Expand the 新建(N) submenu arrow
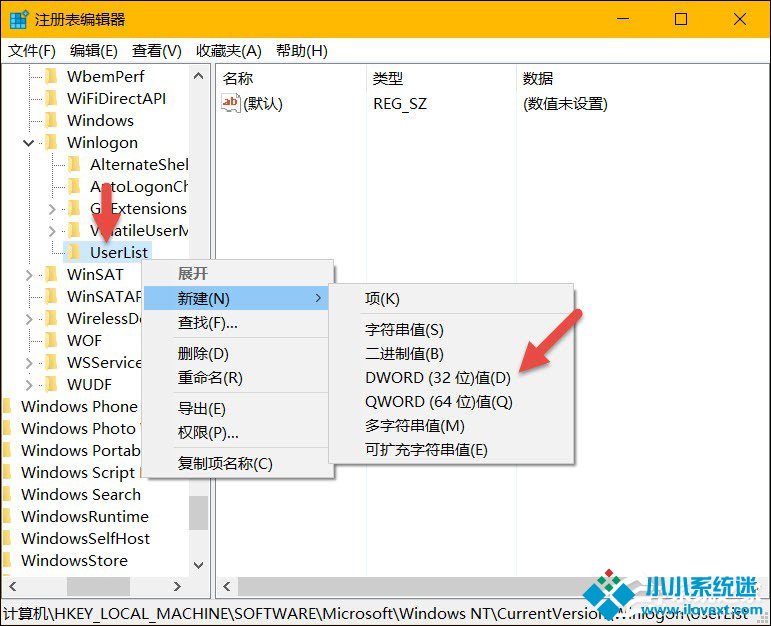771x626 pixels. (x=318, y=298)
